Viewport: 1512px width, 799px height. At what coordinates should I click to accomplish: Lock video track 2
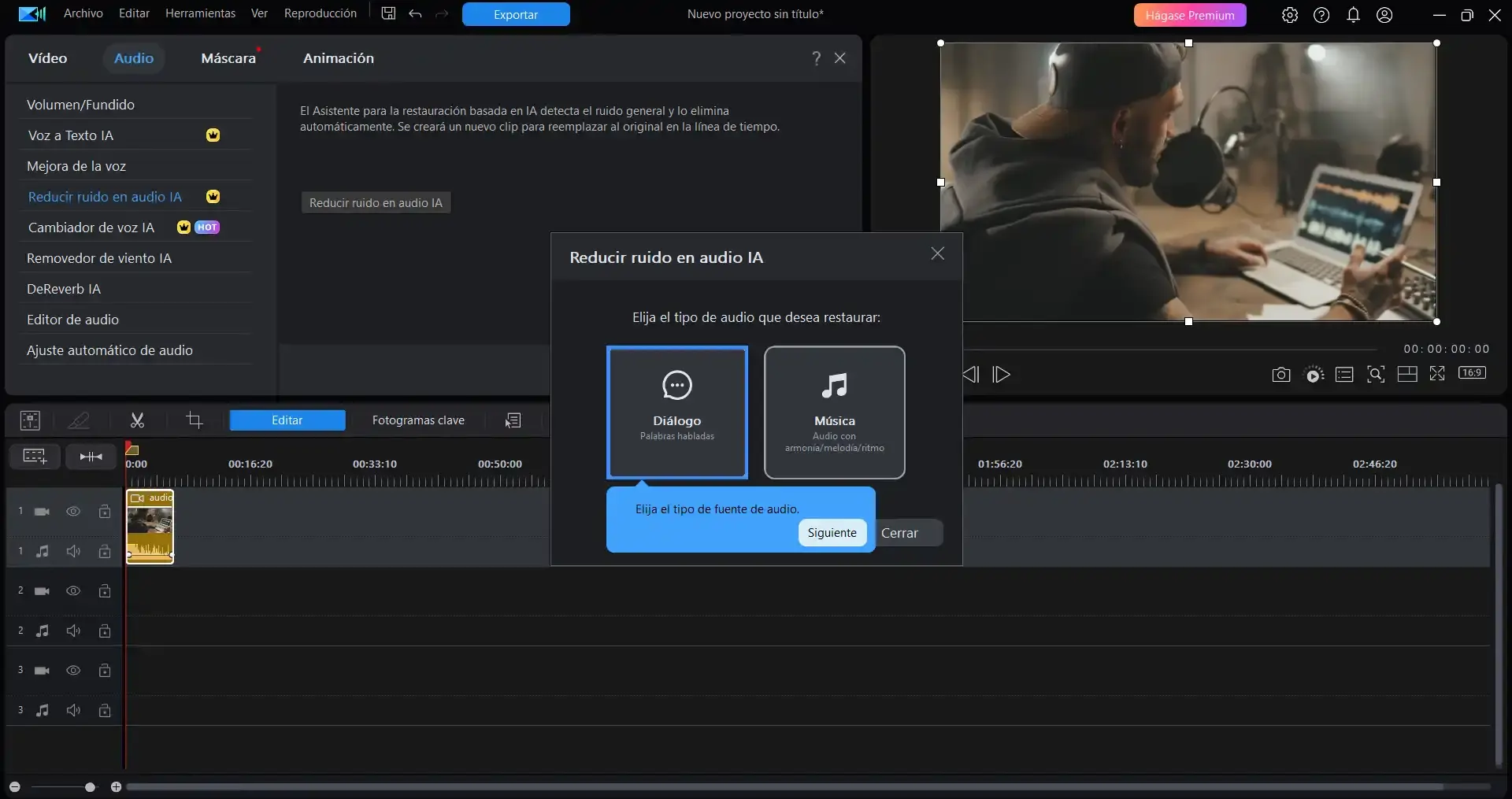[x=105, y=591]
